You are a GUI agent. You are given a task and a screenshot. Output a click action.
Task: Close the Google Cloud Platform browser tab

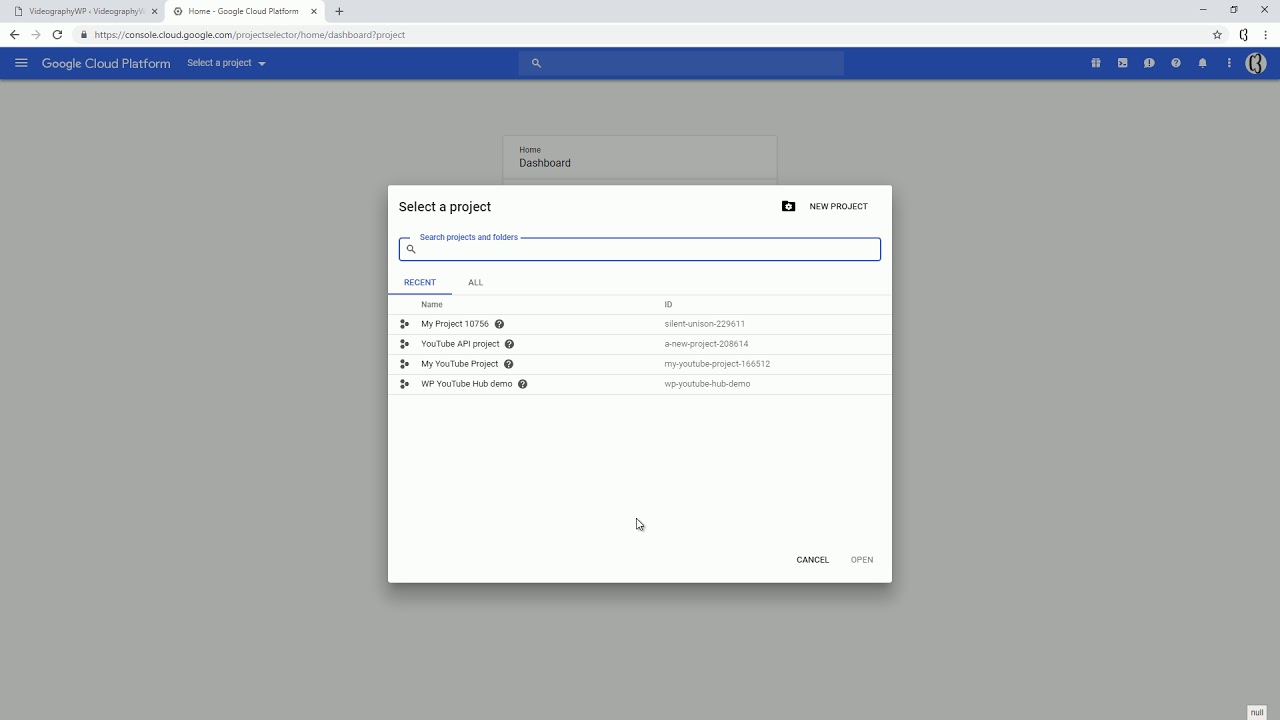(x=314, y=11)
